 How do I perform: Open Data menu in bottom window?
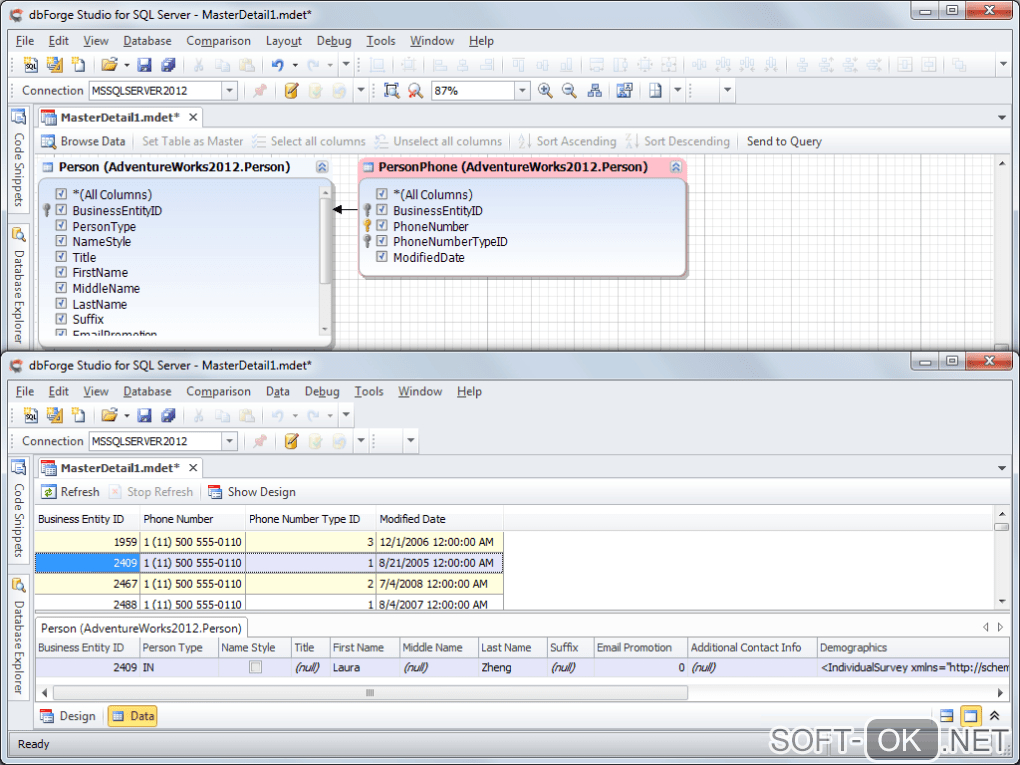point(277,392)
